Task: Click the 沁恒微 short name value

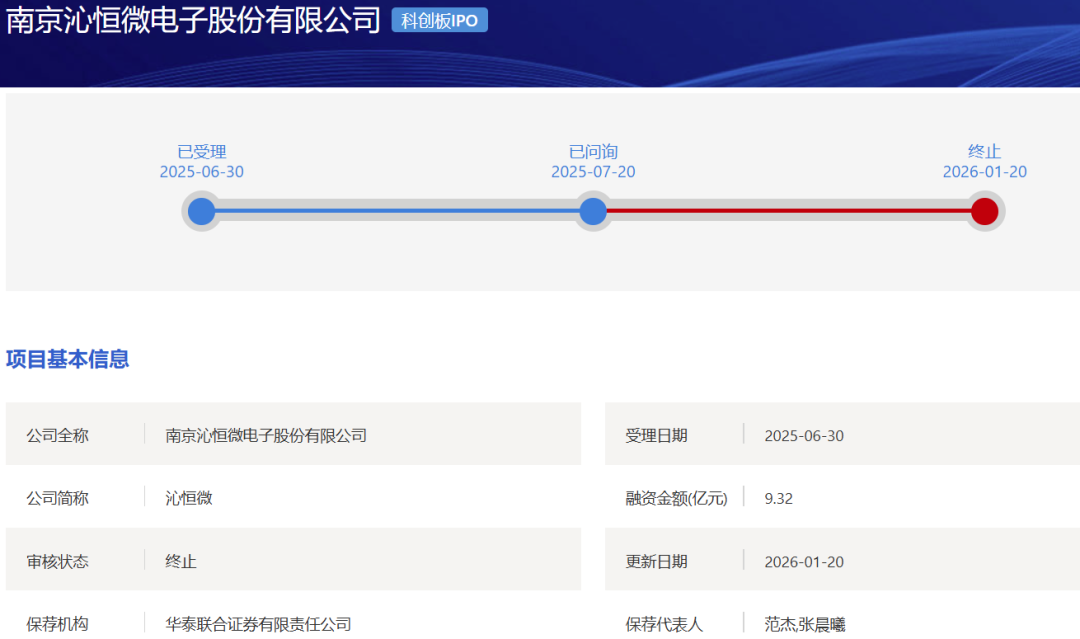Action: 189,498
